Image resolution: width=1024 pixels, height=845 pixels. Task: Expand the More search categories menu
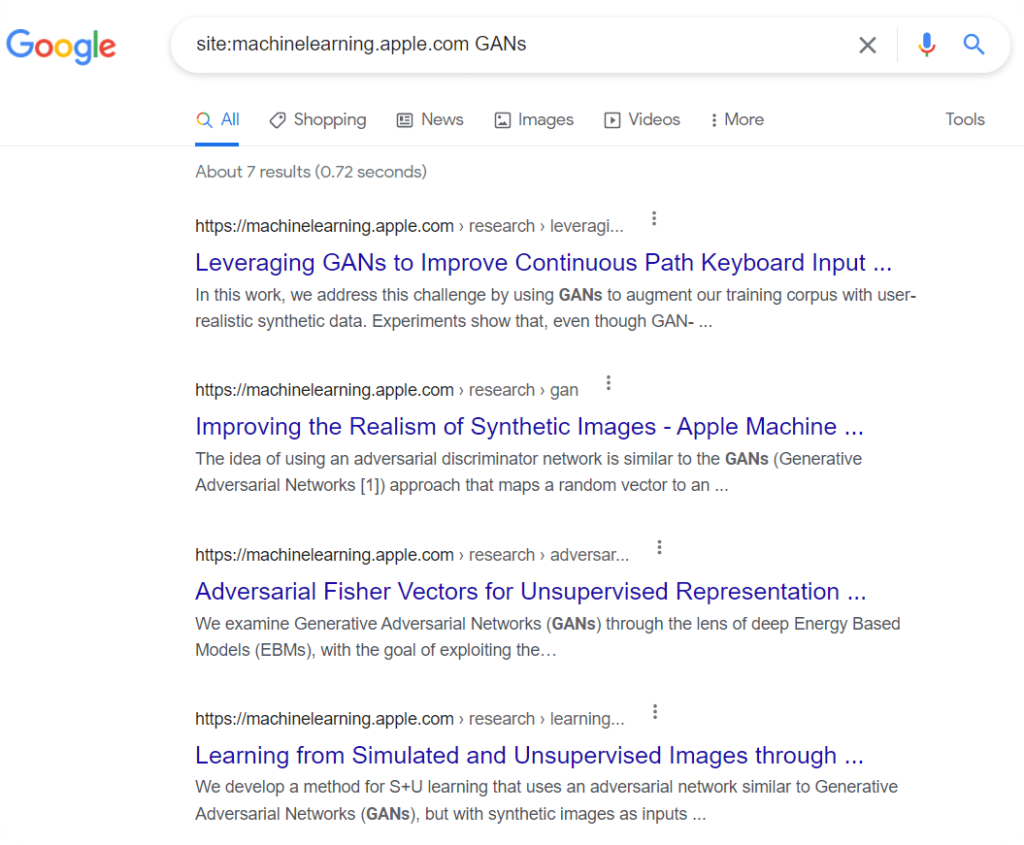pyautogui.click(x=737, y=120)
